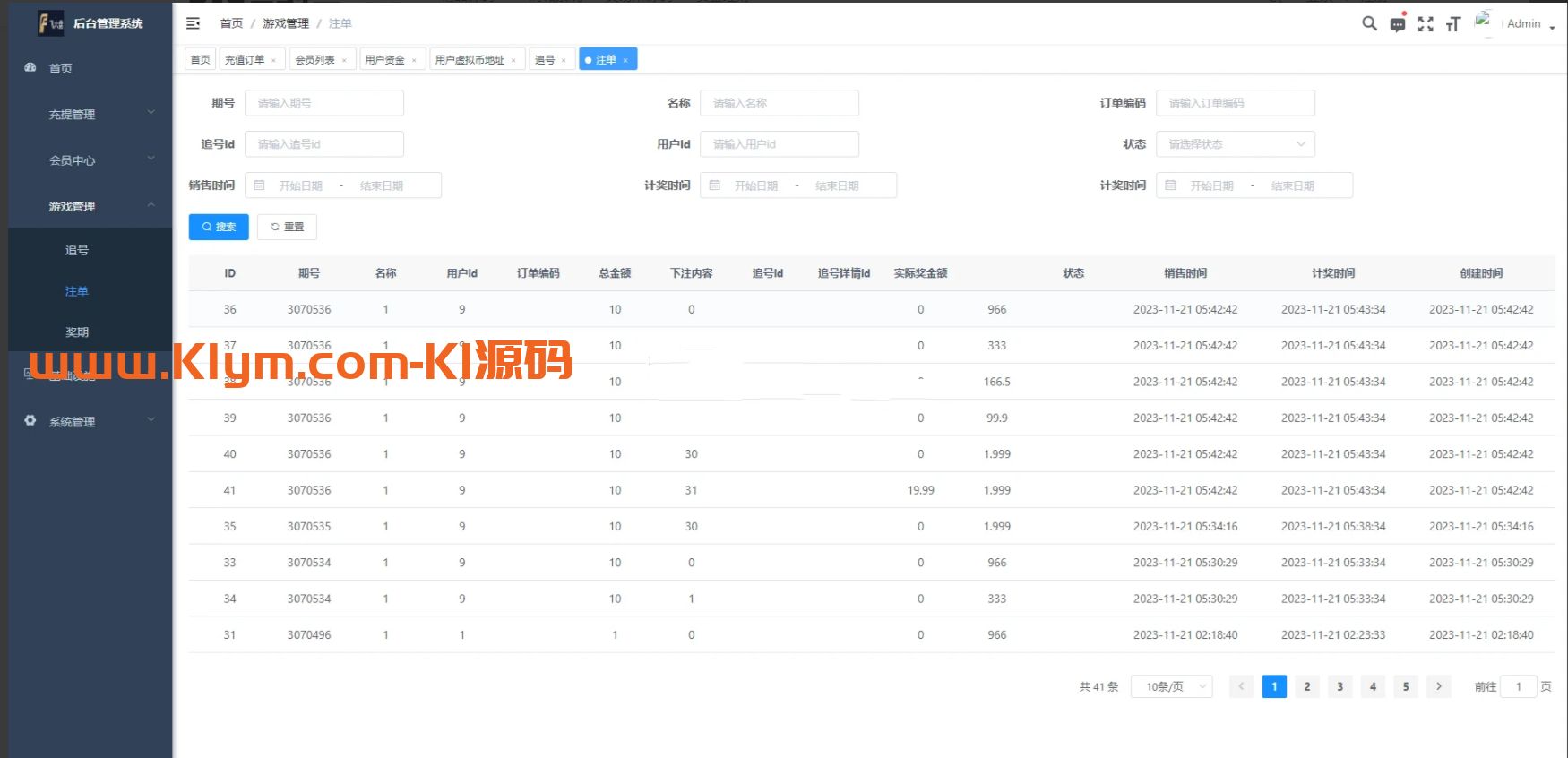The width and height of the screenshot is (1568, 758).
Task: Toggle fullscreen mode icon
Action: click(1426, 24)
